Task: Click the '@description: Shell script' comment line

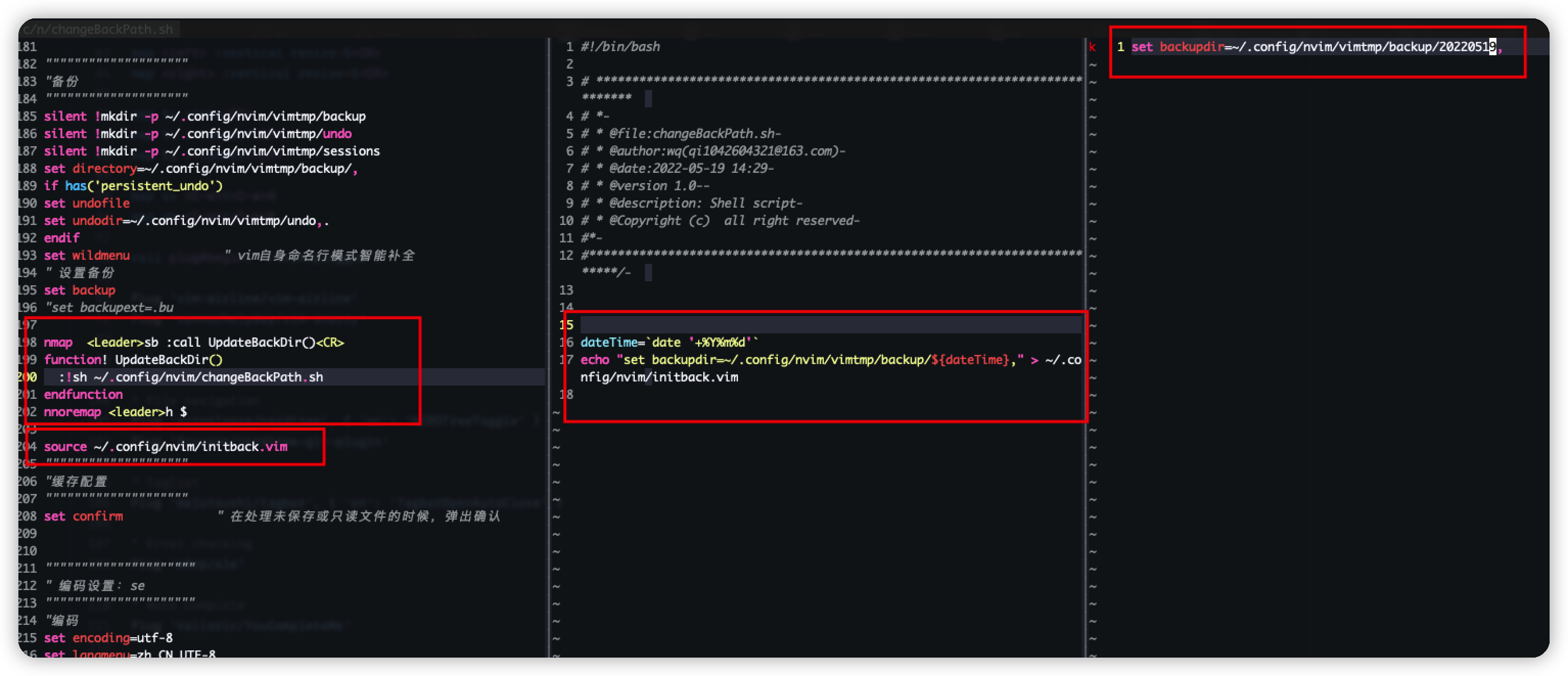Action: (x=691, y=203)
